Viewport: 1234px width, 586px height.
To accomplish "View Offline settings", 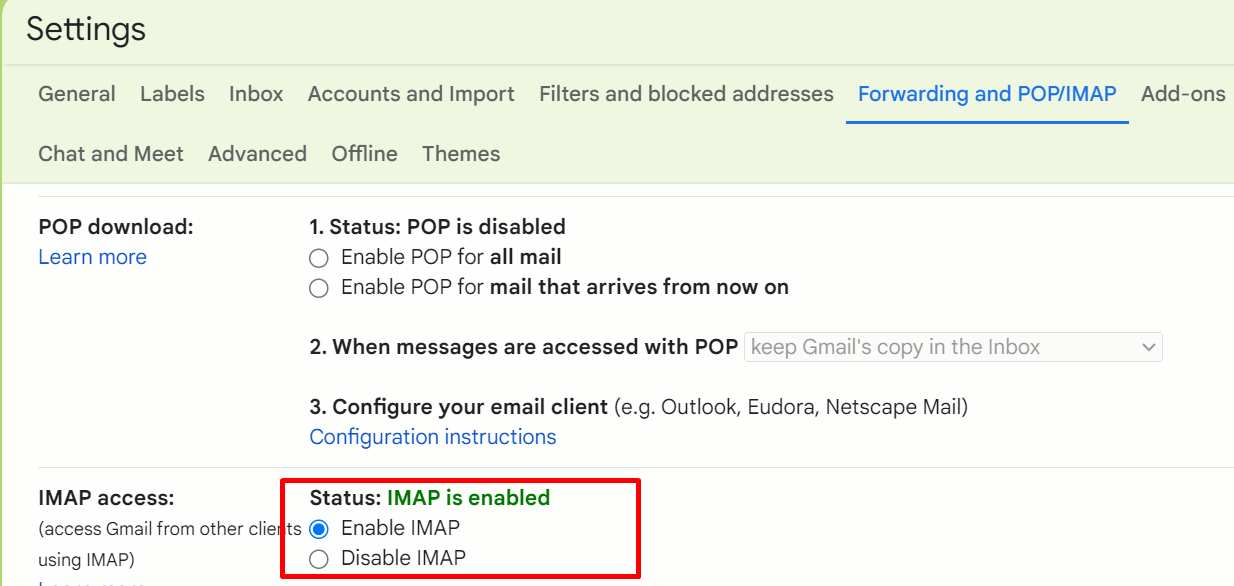I will pyautogui.click(x=364, y=153).
